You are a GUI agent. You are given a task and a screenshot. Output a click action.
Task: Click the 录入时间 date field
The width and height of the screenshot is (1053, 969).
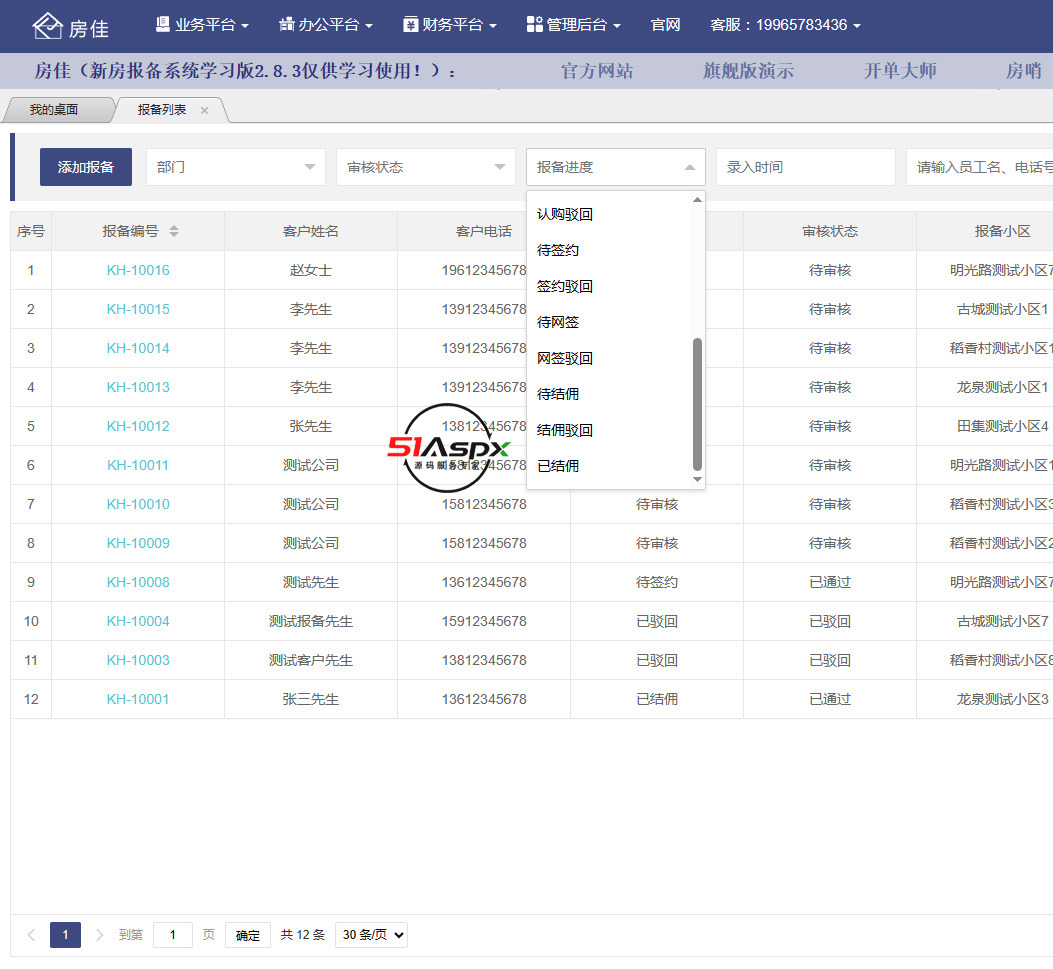click(805, 167)
